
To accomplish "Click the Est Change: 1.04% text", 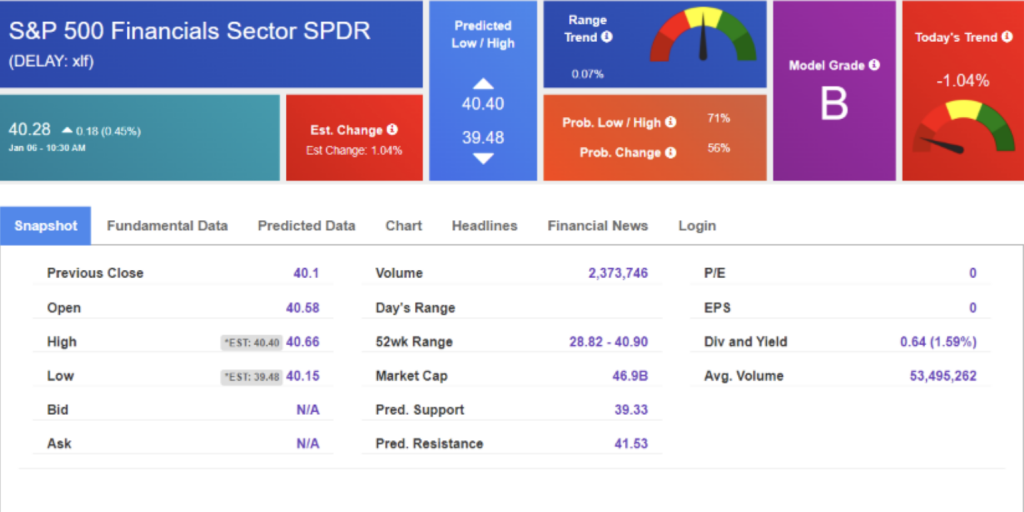I will tap(354, 150).
